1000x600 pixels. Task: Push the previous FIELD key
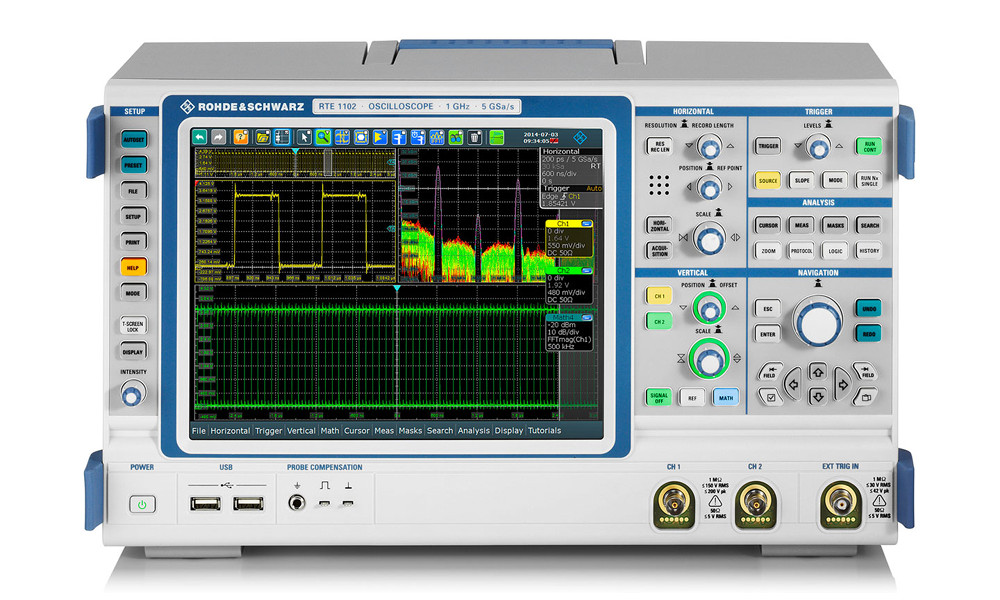pos(770,372)
